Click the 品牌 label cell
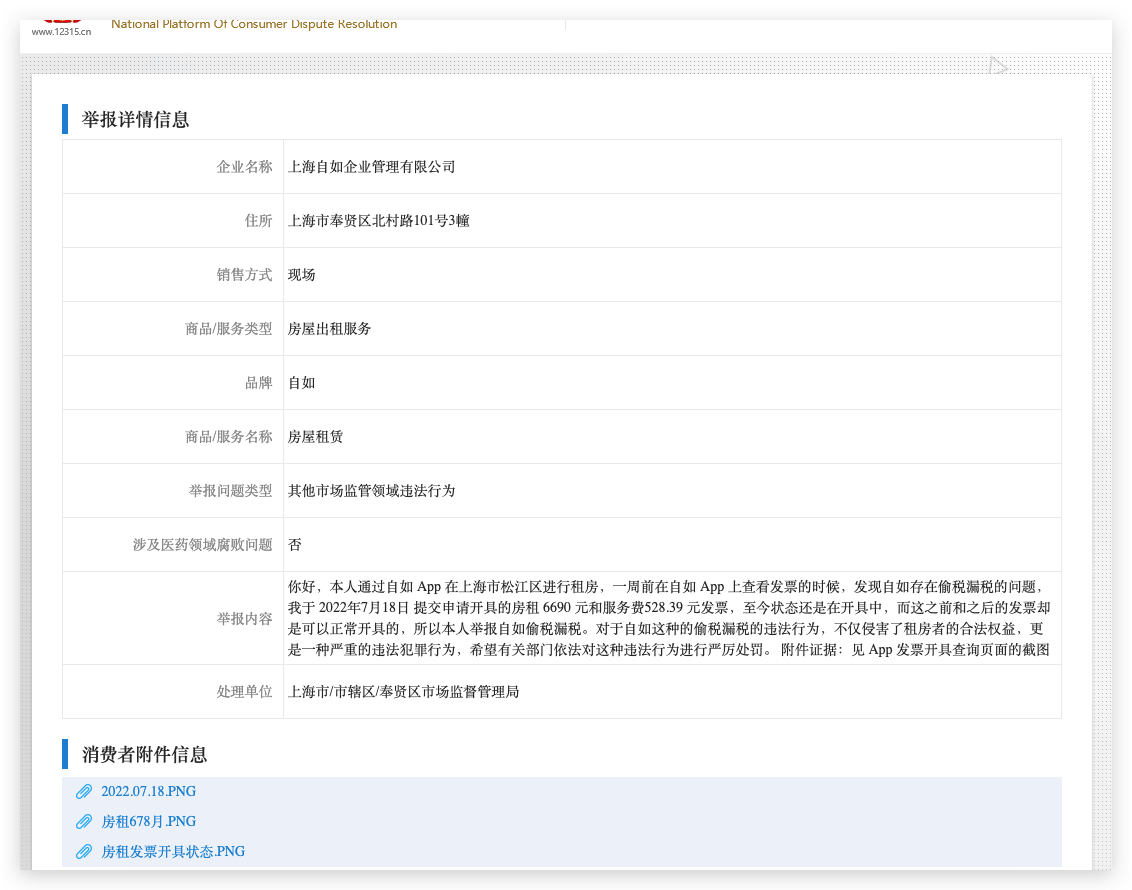Viewport: 1132px width, 890px height. coord(173,383)
